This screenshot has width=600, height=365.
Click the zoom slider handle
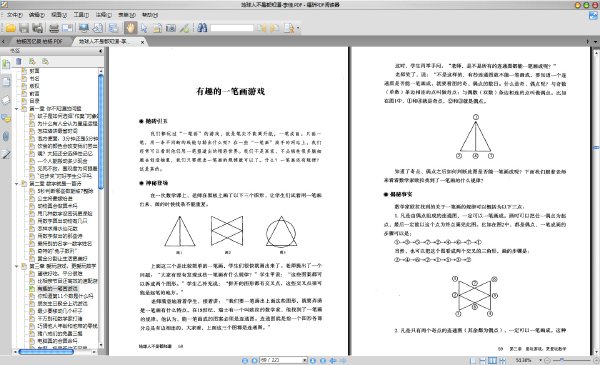(x=561, y=360)
